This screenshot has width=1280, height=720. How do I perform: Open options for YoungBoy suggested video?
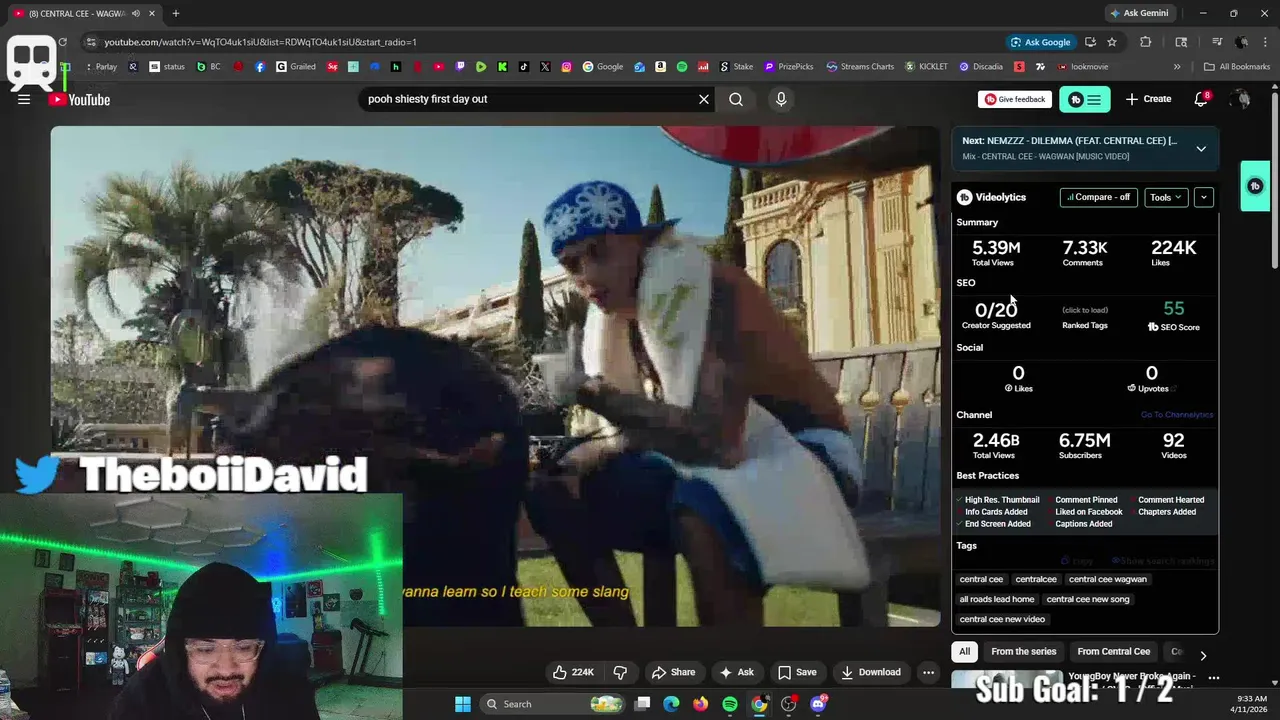1213,678
